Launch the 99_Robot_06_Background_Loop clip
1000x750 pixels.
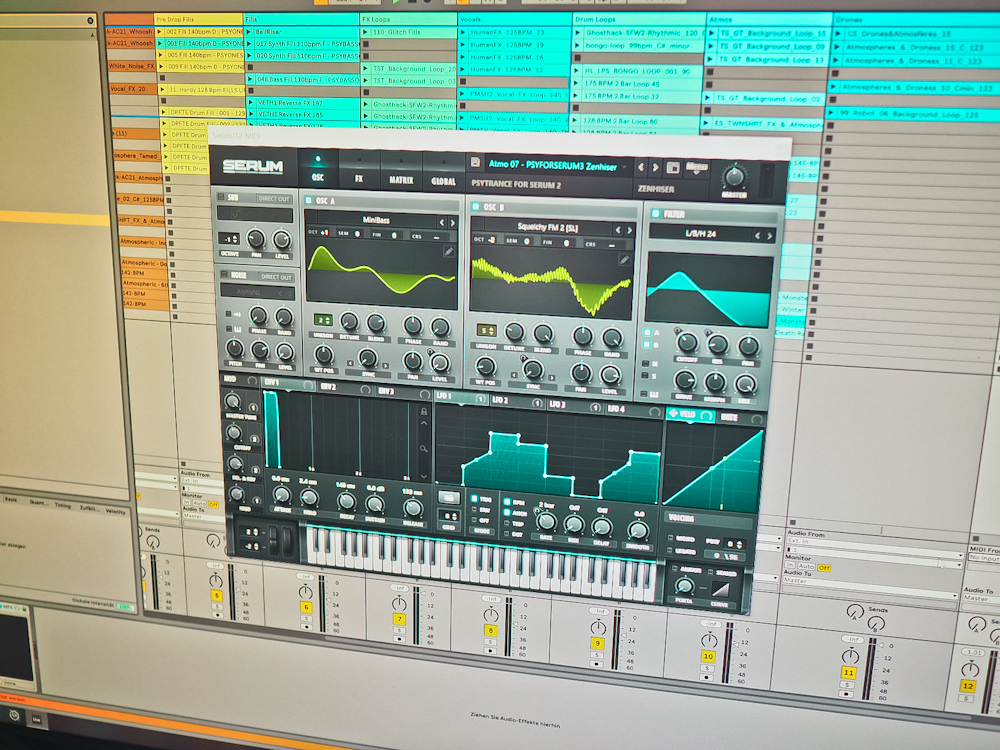[x=831, y=113]
